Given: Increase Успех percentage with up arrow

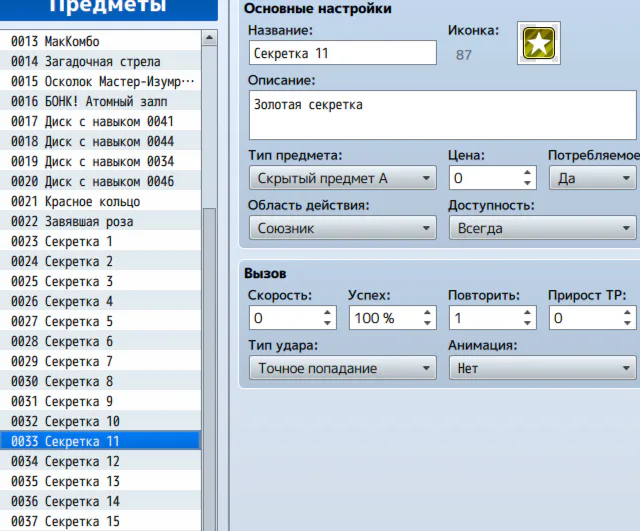Looking at the screenshot, I should [427, 313].
